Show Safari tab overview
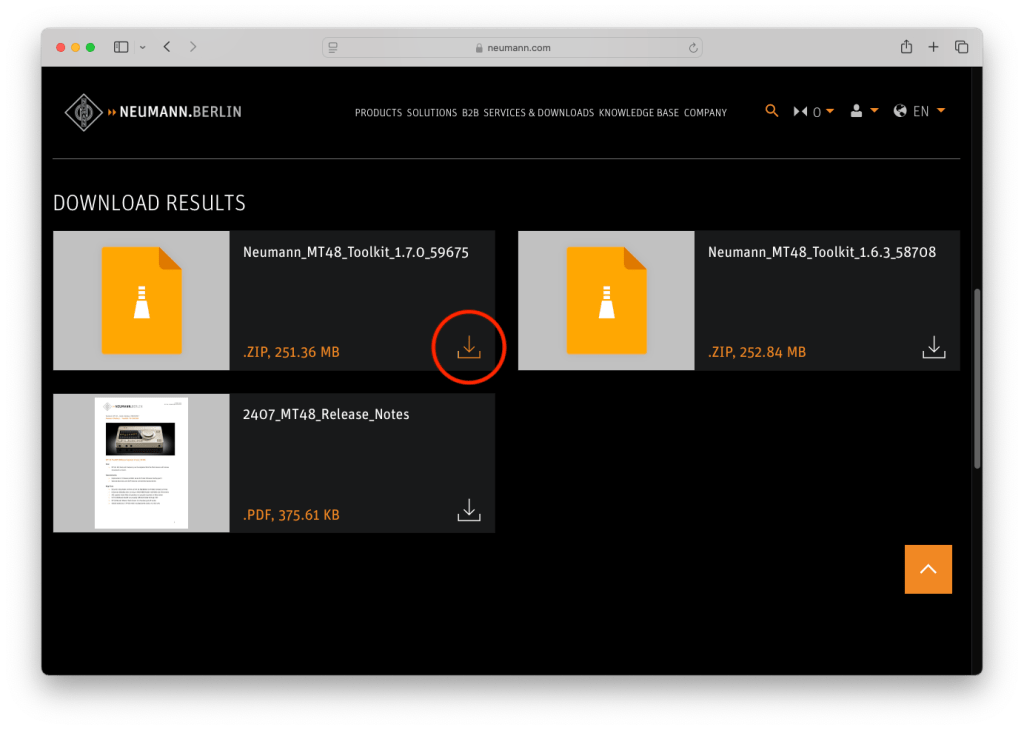Viewport: 1024px width, 730px height. [962, 47]
